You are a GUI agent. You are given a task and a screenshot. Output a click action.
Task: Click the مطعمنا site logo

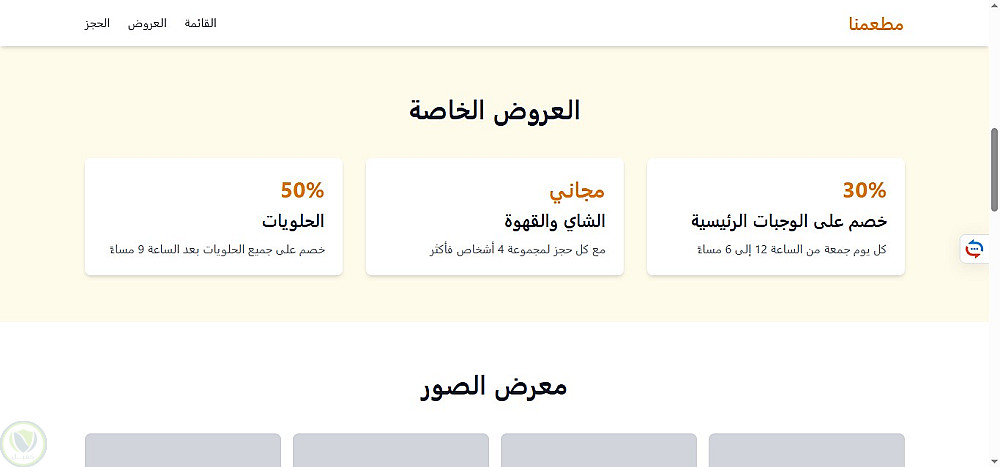pos(875,24)
